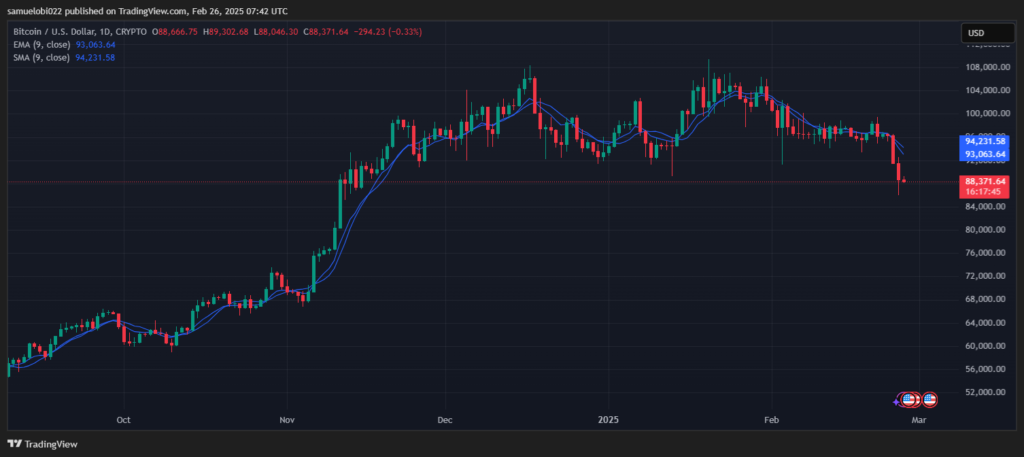Click the 60,000.00 price axis label
Viewport: 1024px width, 457px height.
984,346
